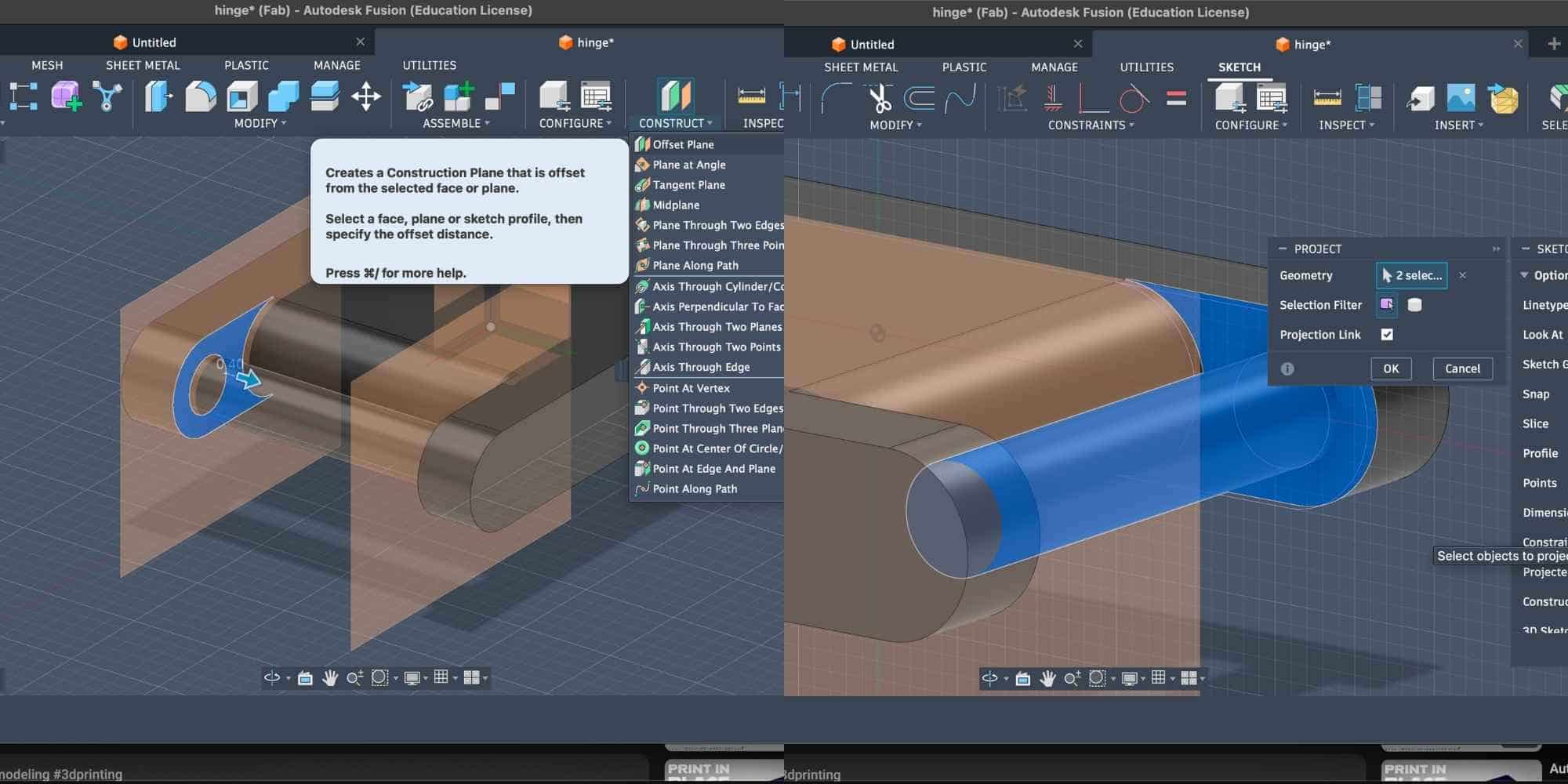Select the Offset tool in sketch Modify group
The image size is (1568, 784).
920,99
